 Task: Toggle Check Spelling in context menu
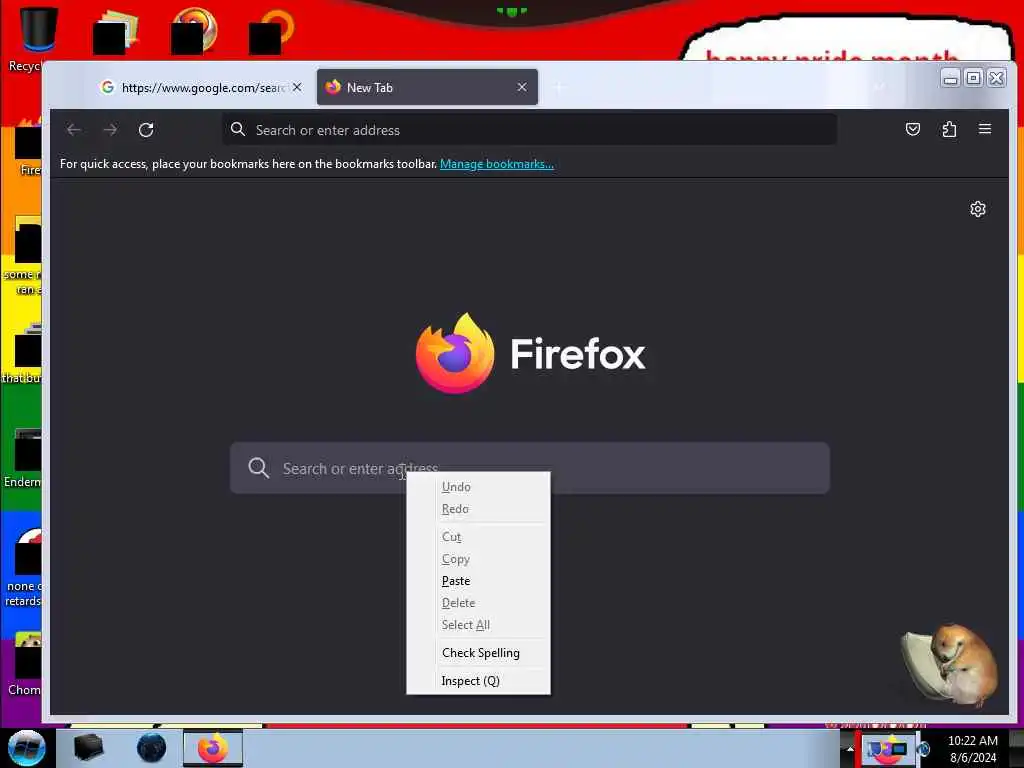click(478, 653)
